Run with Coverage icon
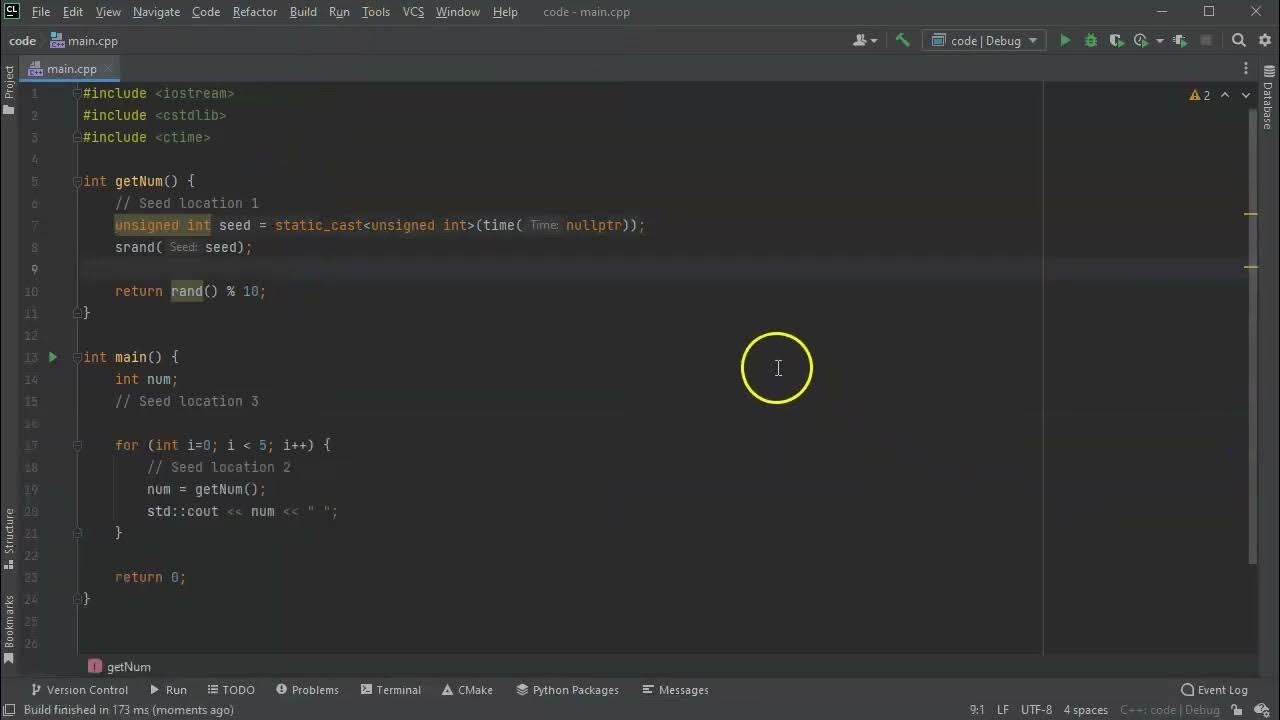The width and height of the screenshot is (1280, 720). pyautogui.click(x=1117, y=41)
